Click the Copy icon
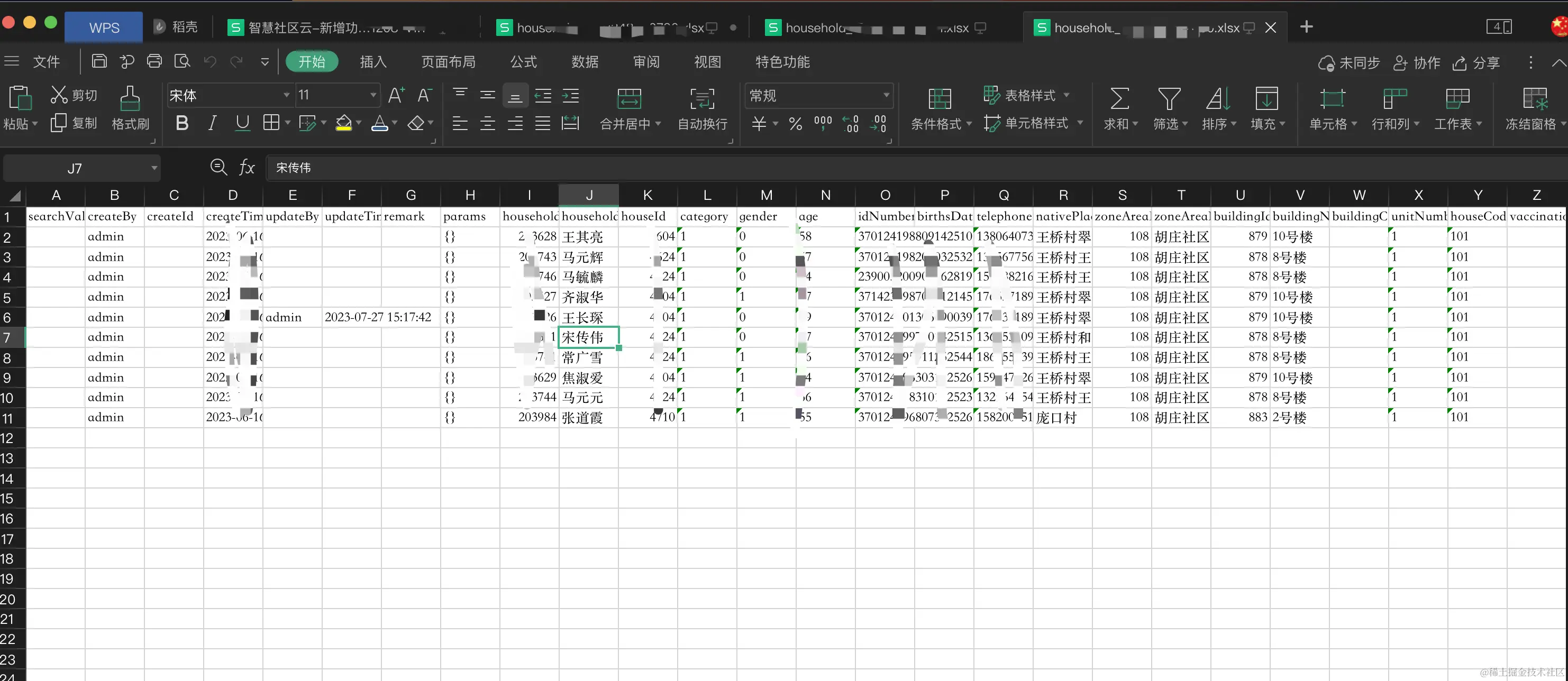1568x681 pixels. pos(58,123)
